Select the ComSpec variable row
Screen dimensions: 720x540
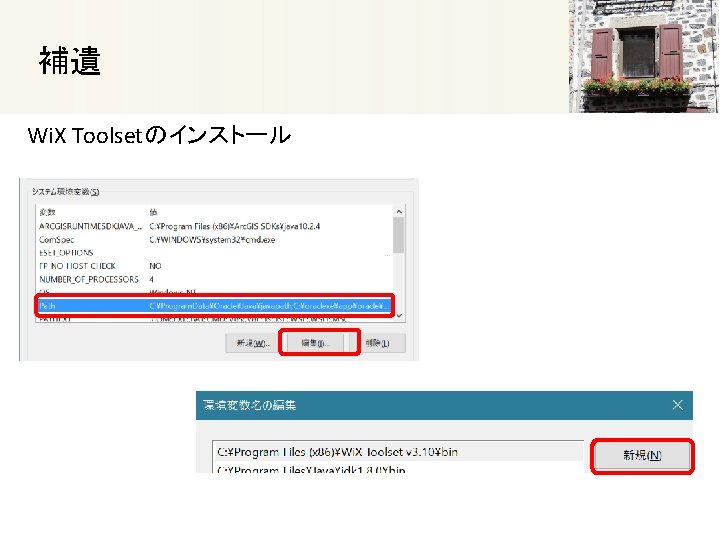[214, 240]
